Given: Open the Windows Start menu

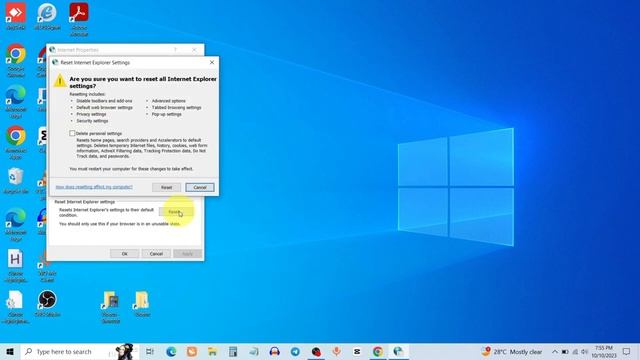Looking at the screenshot, I should point(10,351).
